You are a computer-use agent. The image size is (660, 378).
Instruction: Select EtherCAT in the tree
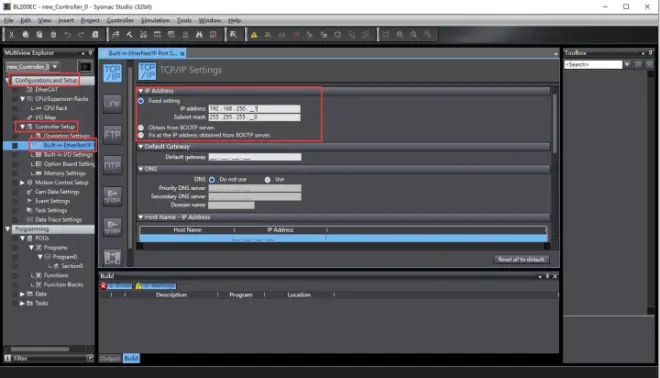(46, 89)
